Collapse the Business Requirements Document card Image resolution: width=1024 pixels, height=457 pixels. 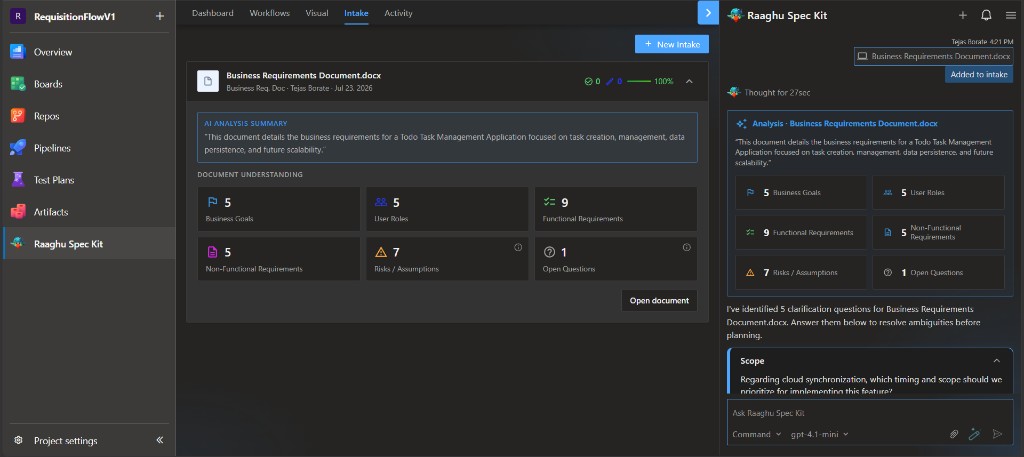point(689,82)
